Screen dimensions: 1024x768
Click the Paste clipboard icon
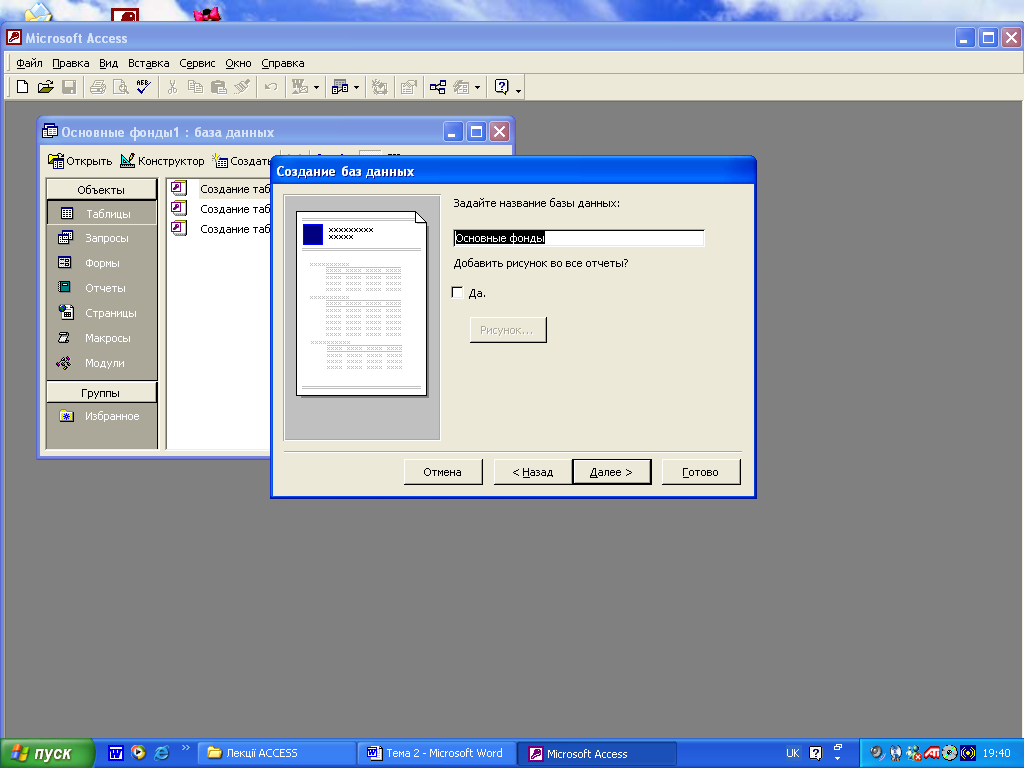tap(219, 87)
